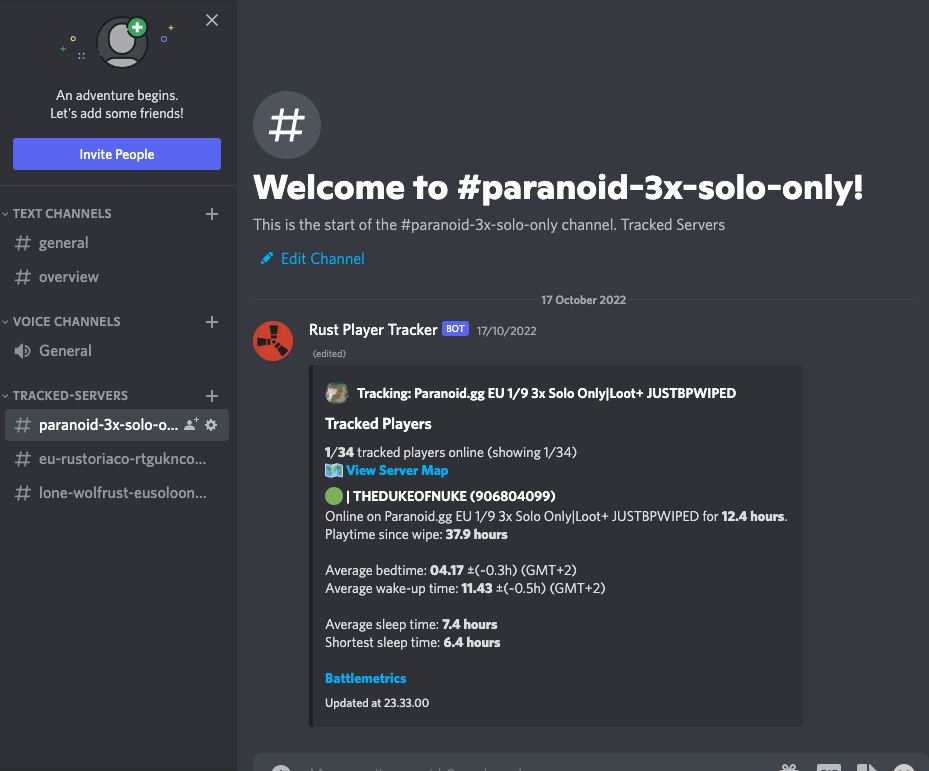
Task: Click hash icon beside eu-rustoriaco channel
Action: [23, 459]
